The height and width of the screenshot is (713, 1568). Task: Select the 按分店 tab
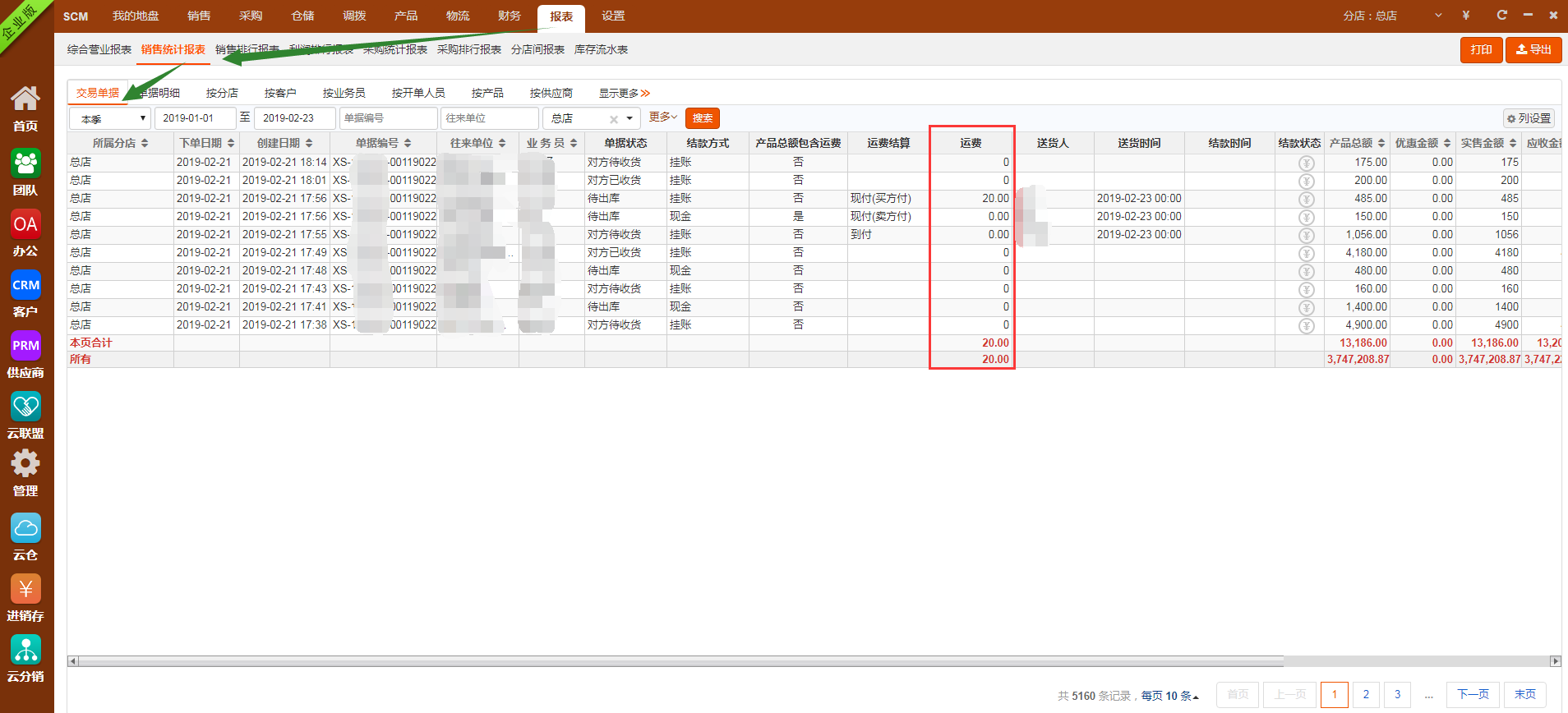click(222, 93)
